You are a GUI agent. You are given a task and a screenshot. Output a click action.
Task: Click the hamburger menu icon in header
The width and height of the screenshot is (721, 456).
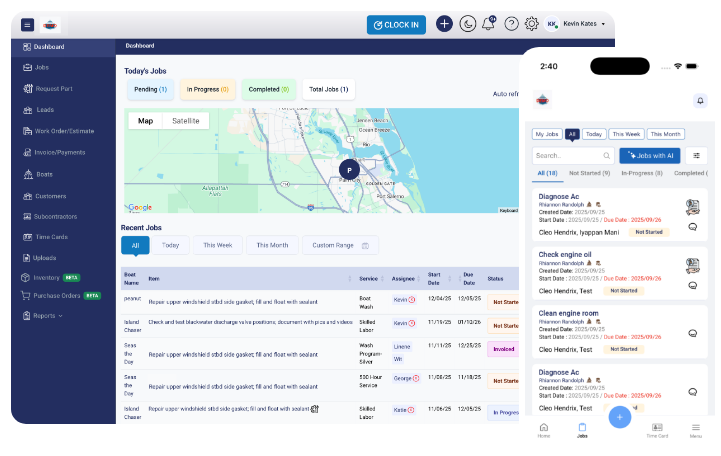27,24
